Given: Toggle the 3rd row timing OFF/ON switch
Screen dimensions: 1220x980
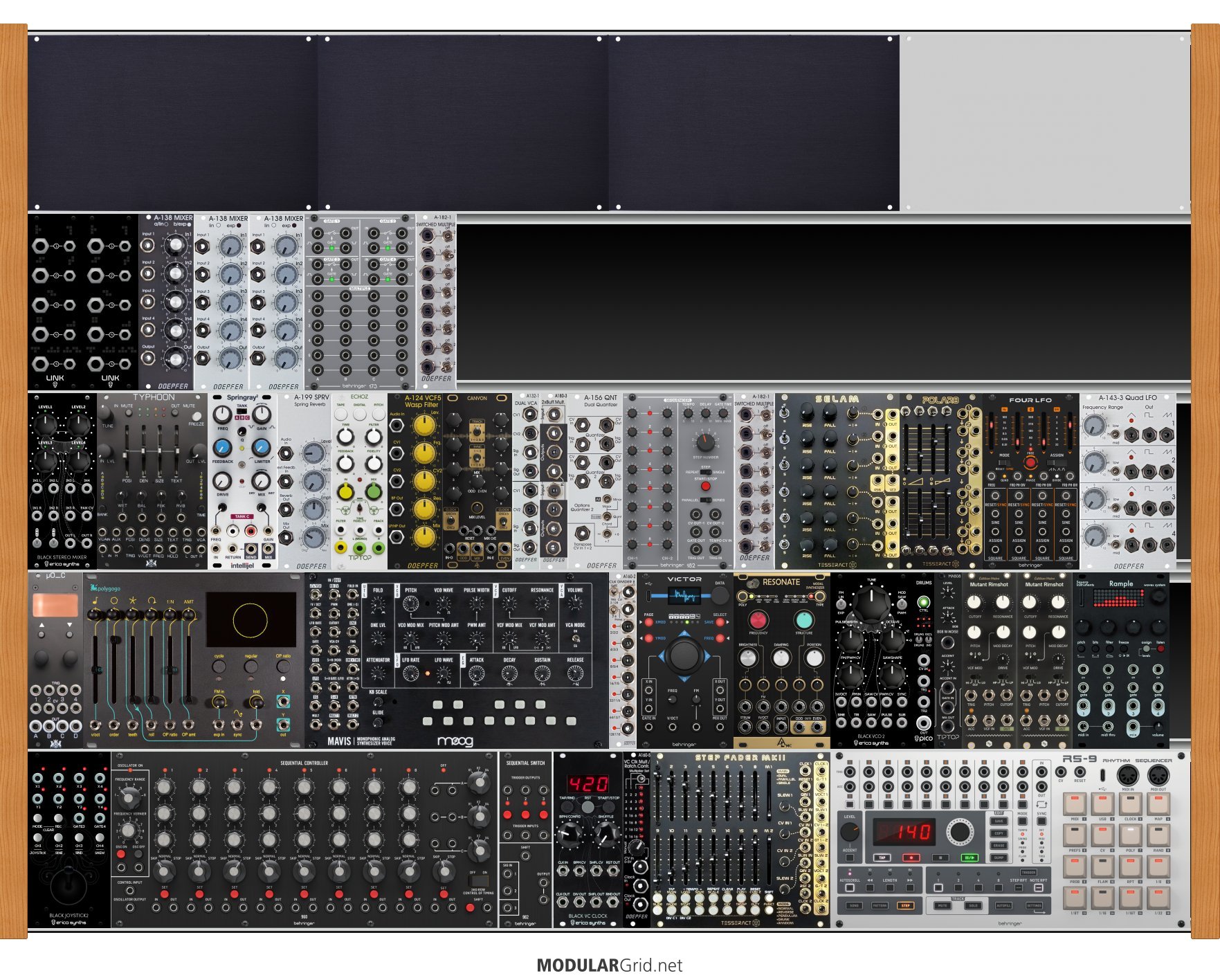Looking at the screenshot, I should tap(477, 882).
